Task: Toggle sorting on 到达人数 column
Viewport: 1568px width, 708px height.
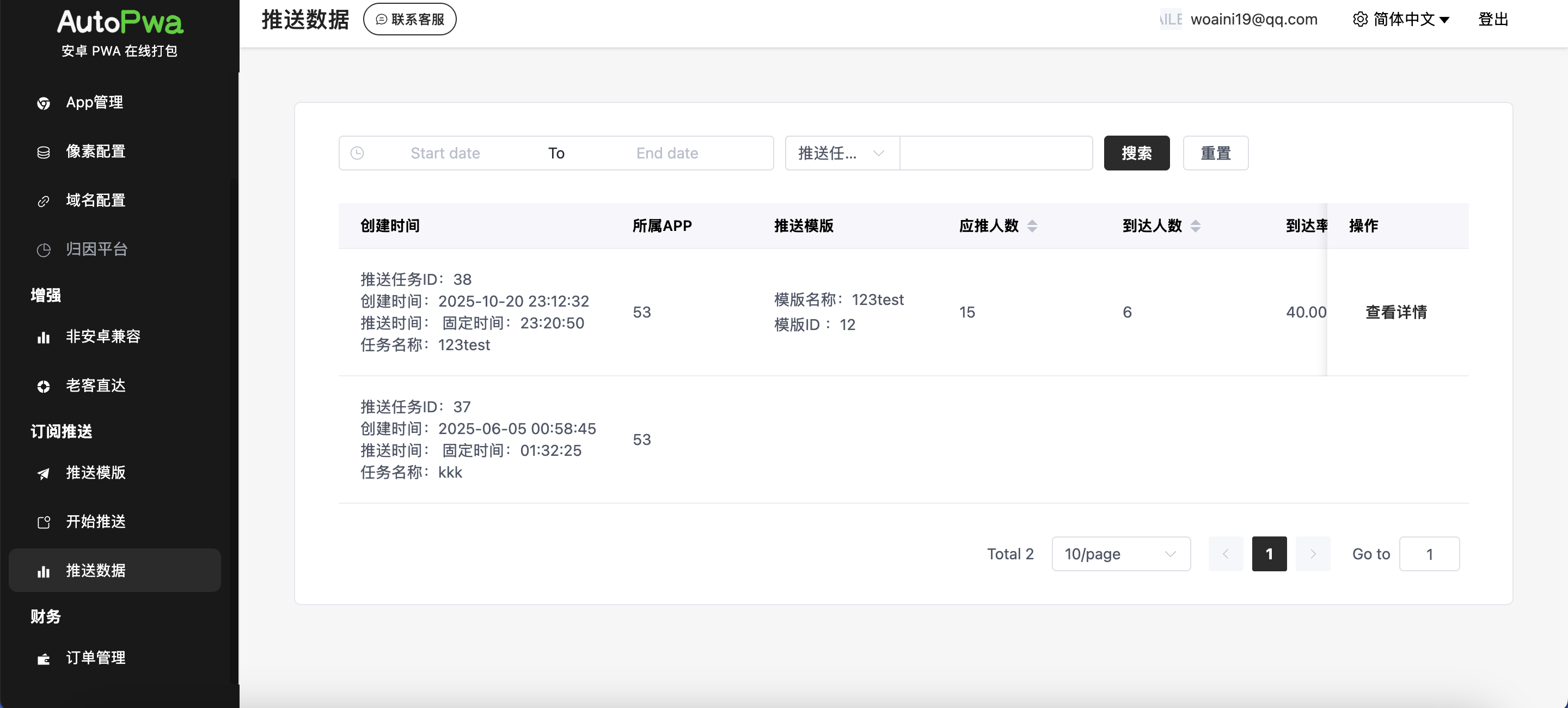Action: 1195,226
